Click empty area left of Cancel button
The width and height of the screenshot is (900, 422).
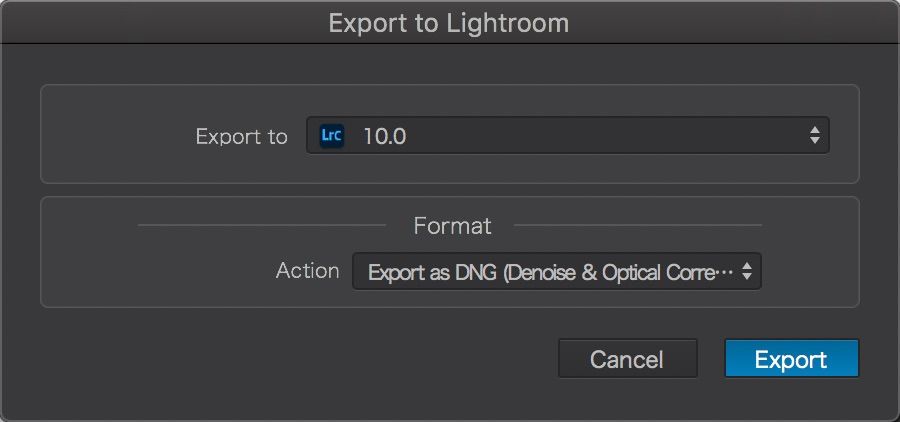300,360
